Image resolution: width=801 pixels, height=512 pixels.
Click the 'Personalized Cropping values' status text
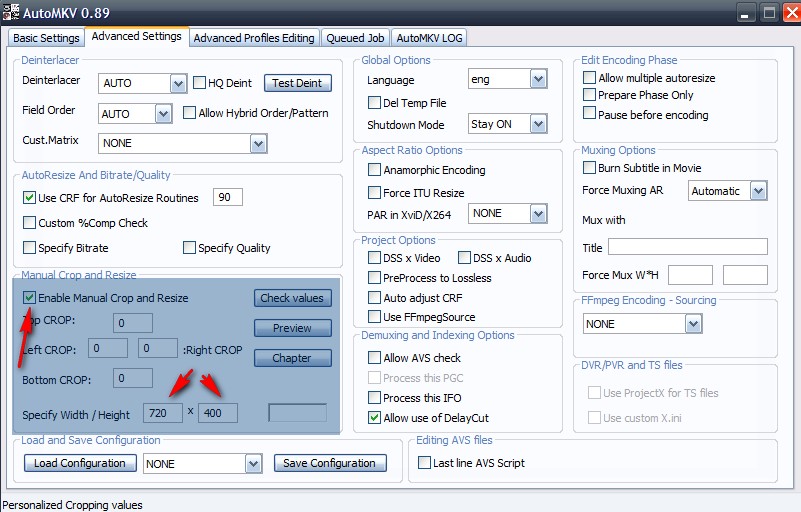click(x=73, y=505)
